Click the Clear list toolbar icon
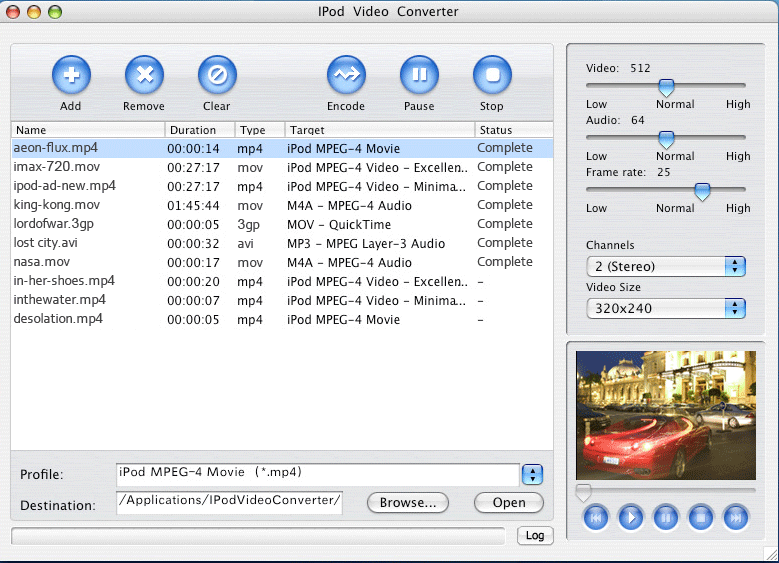 [217, 75]
